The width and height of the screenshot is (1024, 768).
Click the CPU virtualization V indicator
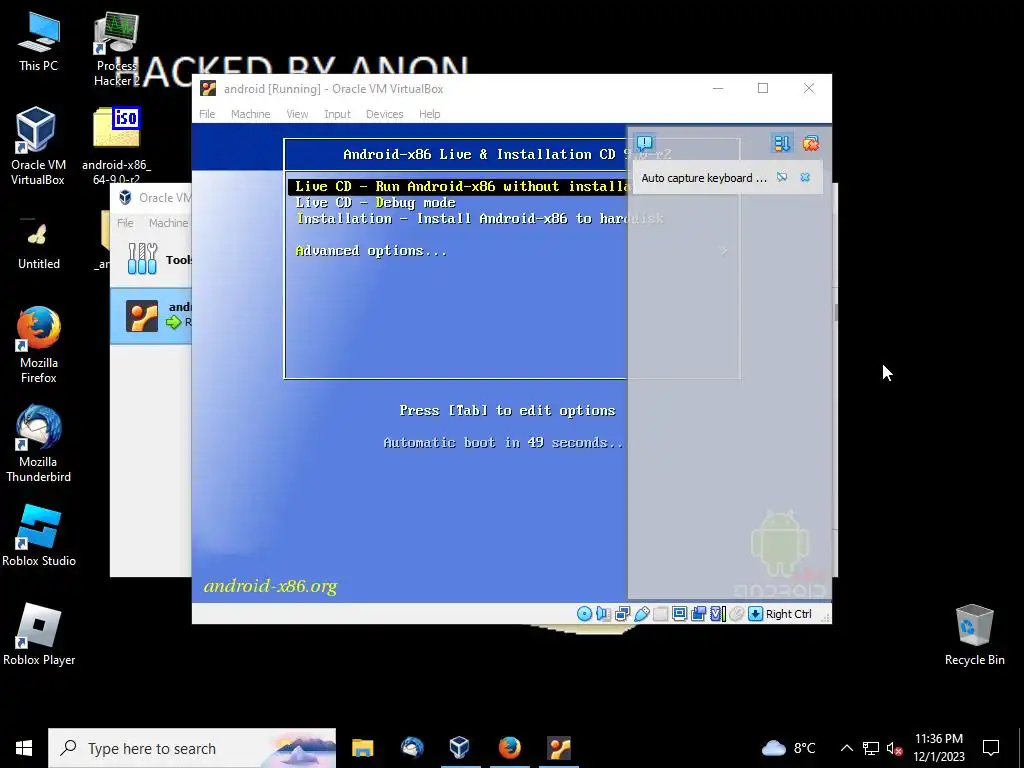(x=717, y=614)
